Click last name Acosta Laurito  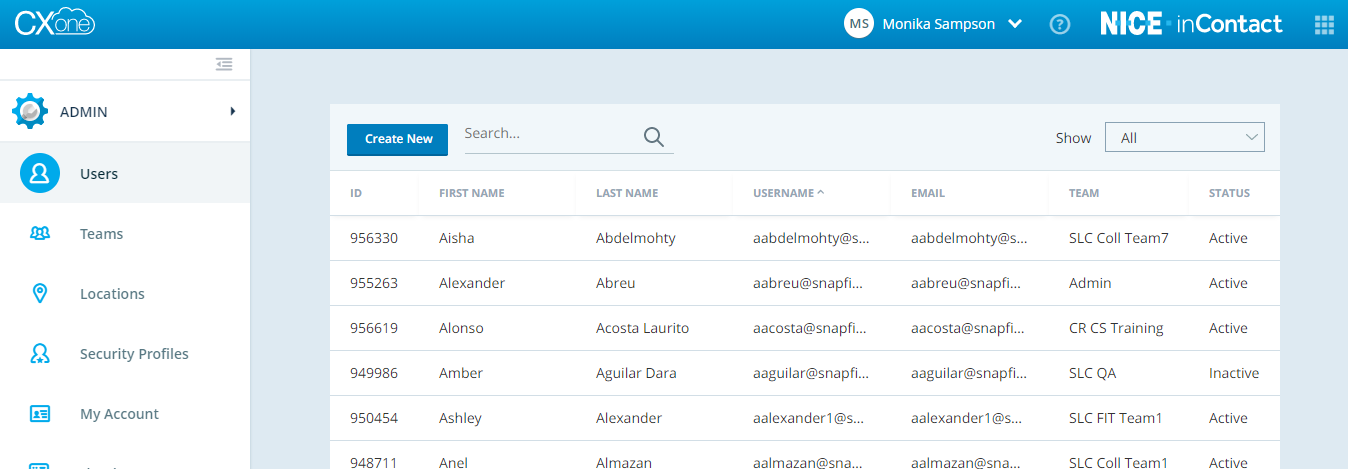(x=642, y=328)
